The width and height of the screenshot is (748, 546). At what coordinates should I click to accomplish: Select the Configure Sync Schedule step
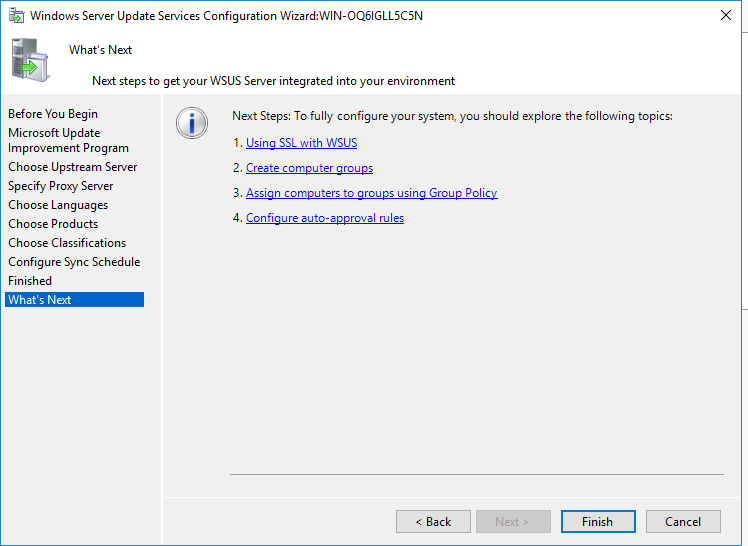tap(74, 262)
